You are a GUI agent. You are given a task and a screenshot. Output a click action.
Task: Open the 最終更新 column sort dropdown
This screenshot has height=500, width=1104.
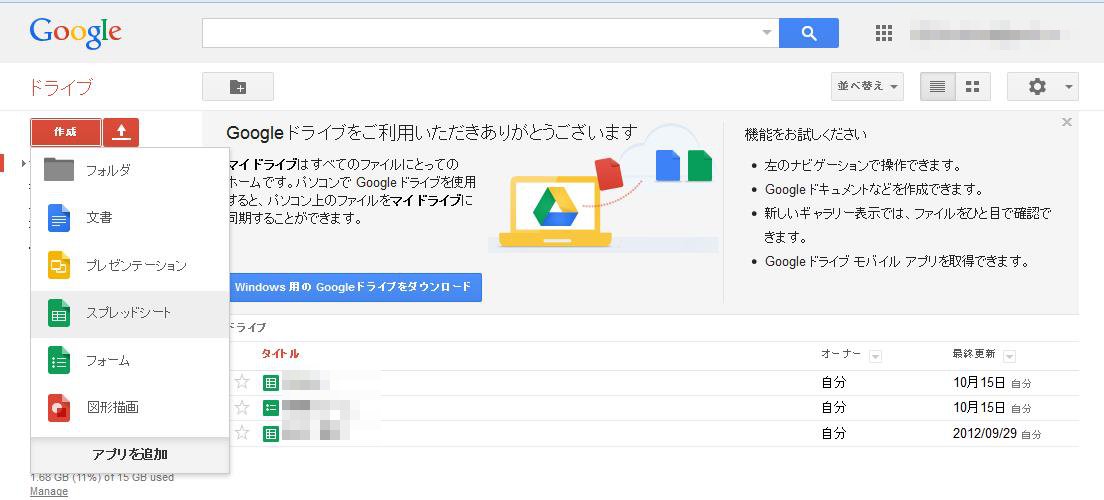1009,356
